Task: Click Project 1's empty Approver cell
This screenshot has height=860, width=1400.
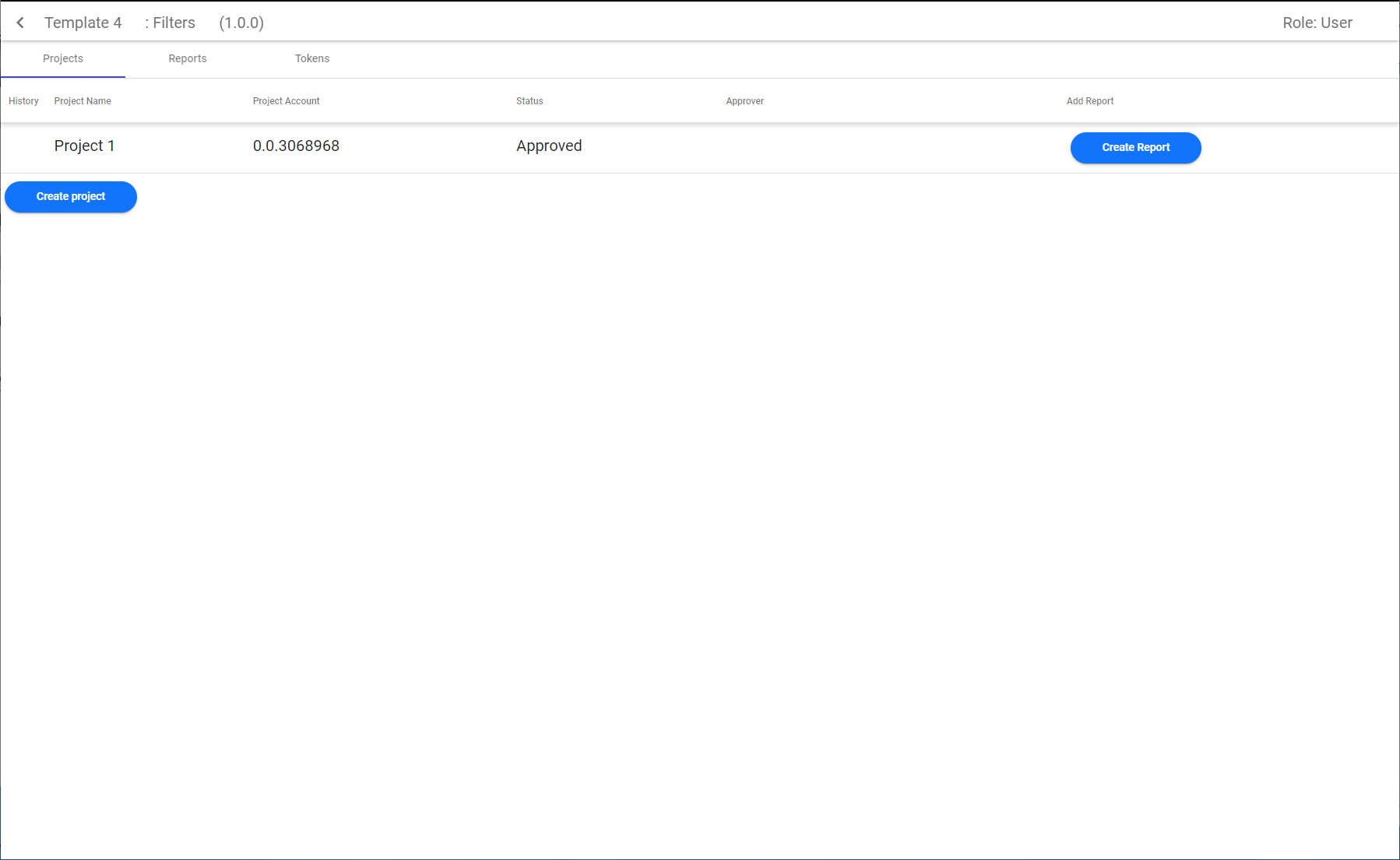Action: coord(779,147)
